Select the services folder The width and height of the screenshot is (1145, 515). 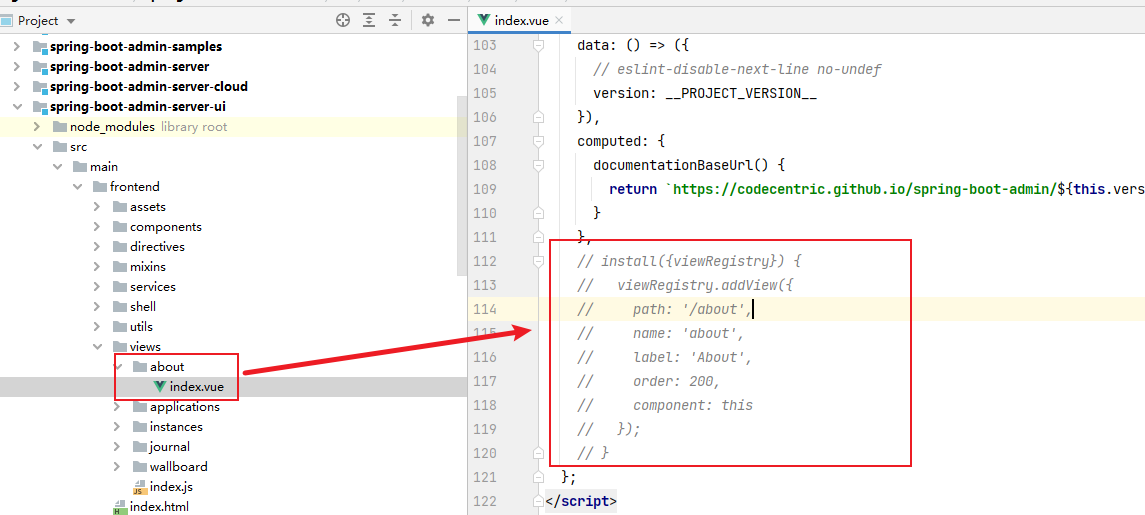[x=153, y=287]
